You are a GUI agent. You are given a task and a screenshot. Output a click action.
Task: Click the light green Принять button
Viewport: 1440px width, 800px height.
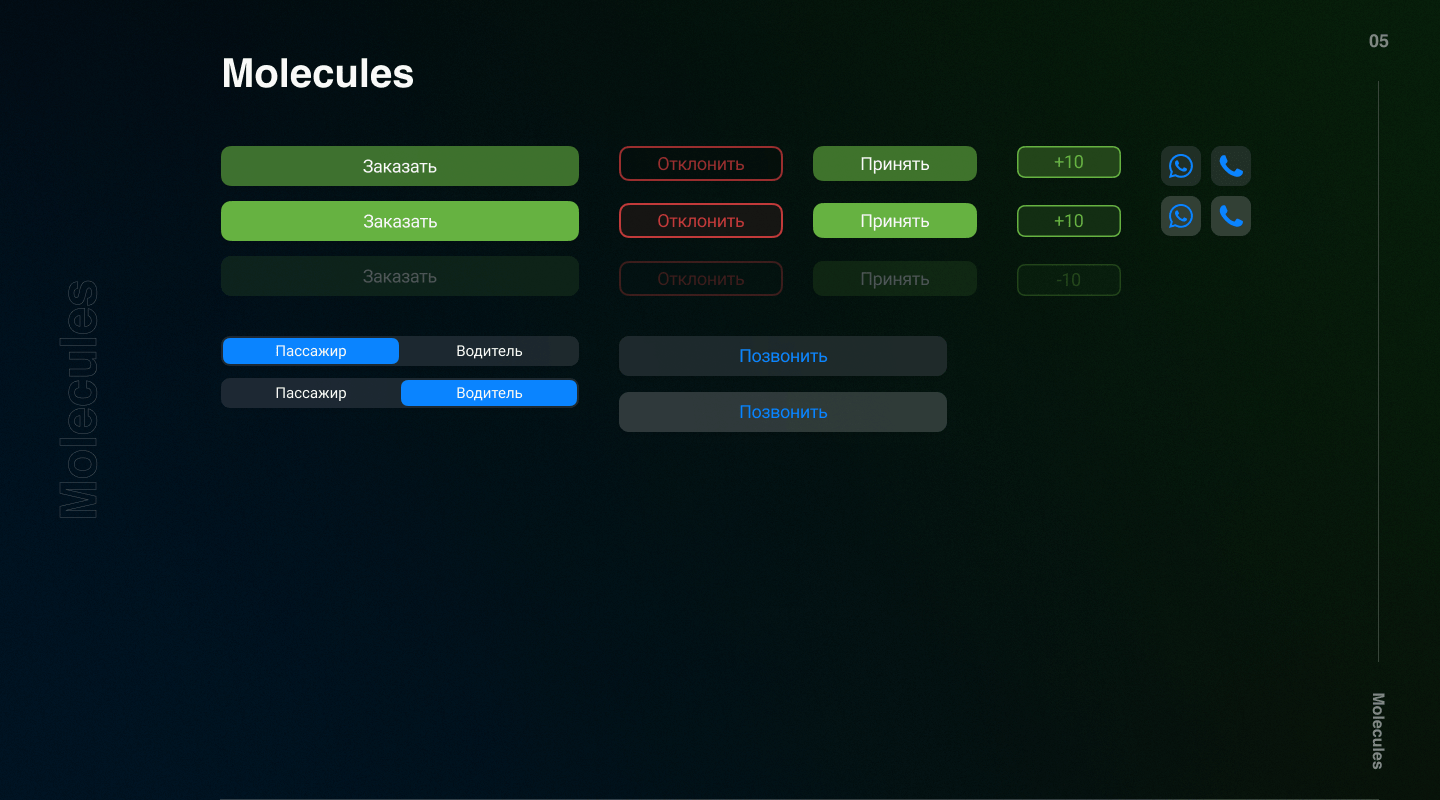click(x=894, y=221)
